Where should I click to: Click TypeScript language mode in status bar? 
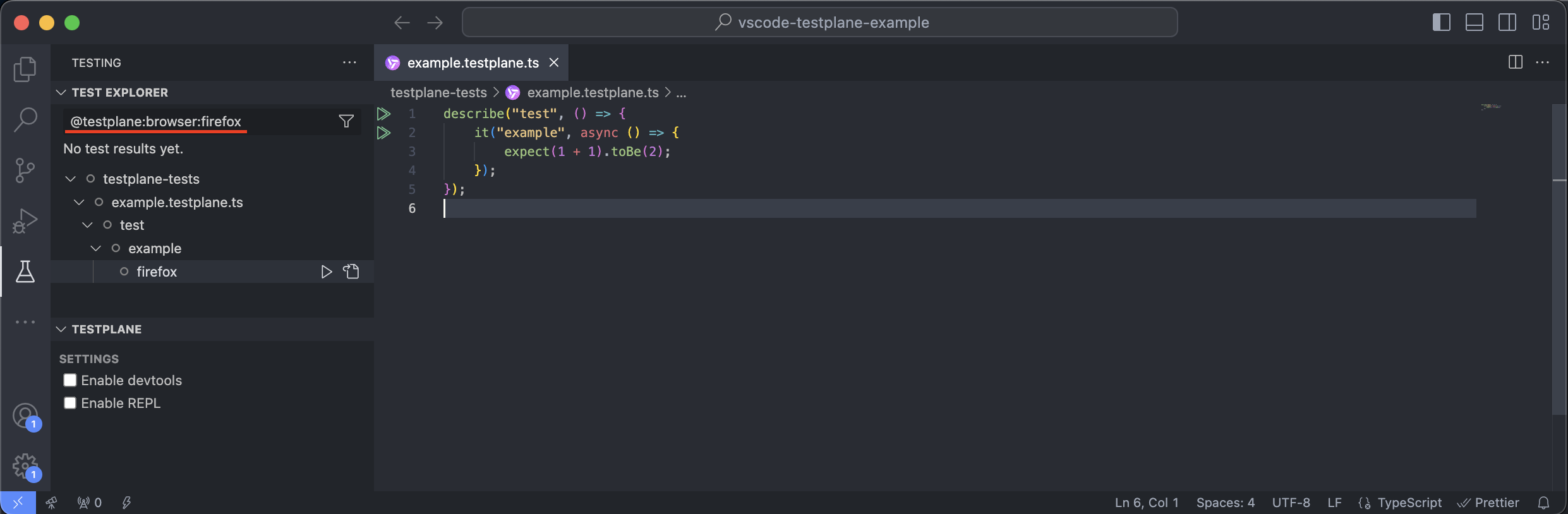1409,503
